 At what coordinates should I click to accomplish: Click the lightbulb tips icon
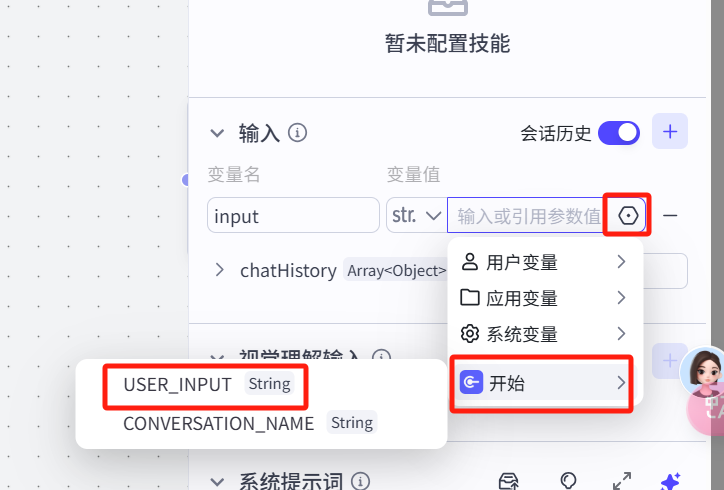(x=568, y=480)
